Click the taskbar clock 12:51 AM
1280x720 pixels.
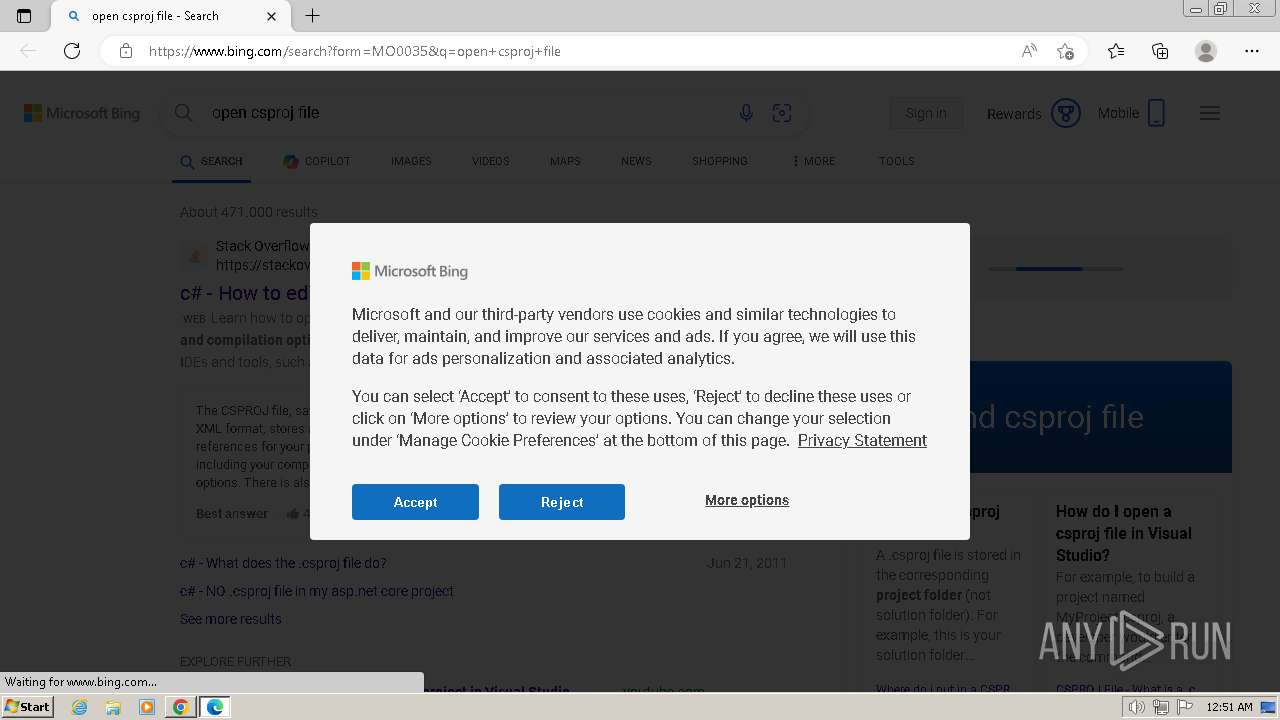click(x=1229, y=707)
